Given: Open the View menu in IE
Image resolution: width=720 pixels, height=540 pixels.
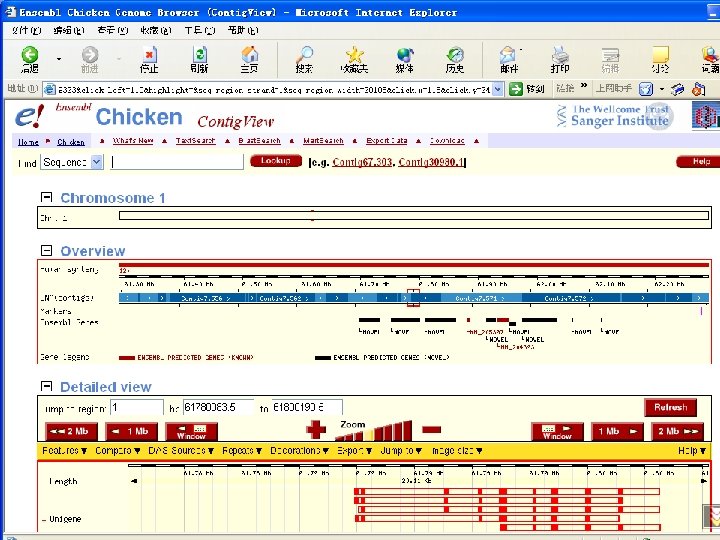Looking at the screenshot, I should tap(112, 30).
